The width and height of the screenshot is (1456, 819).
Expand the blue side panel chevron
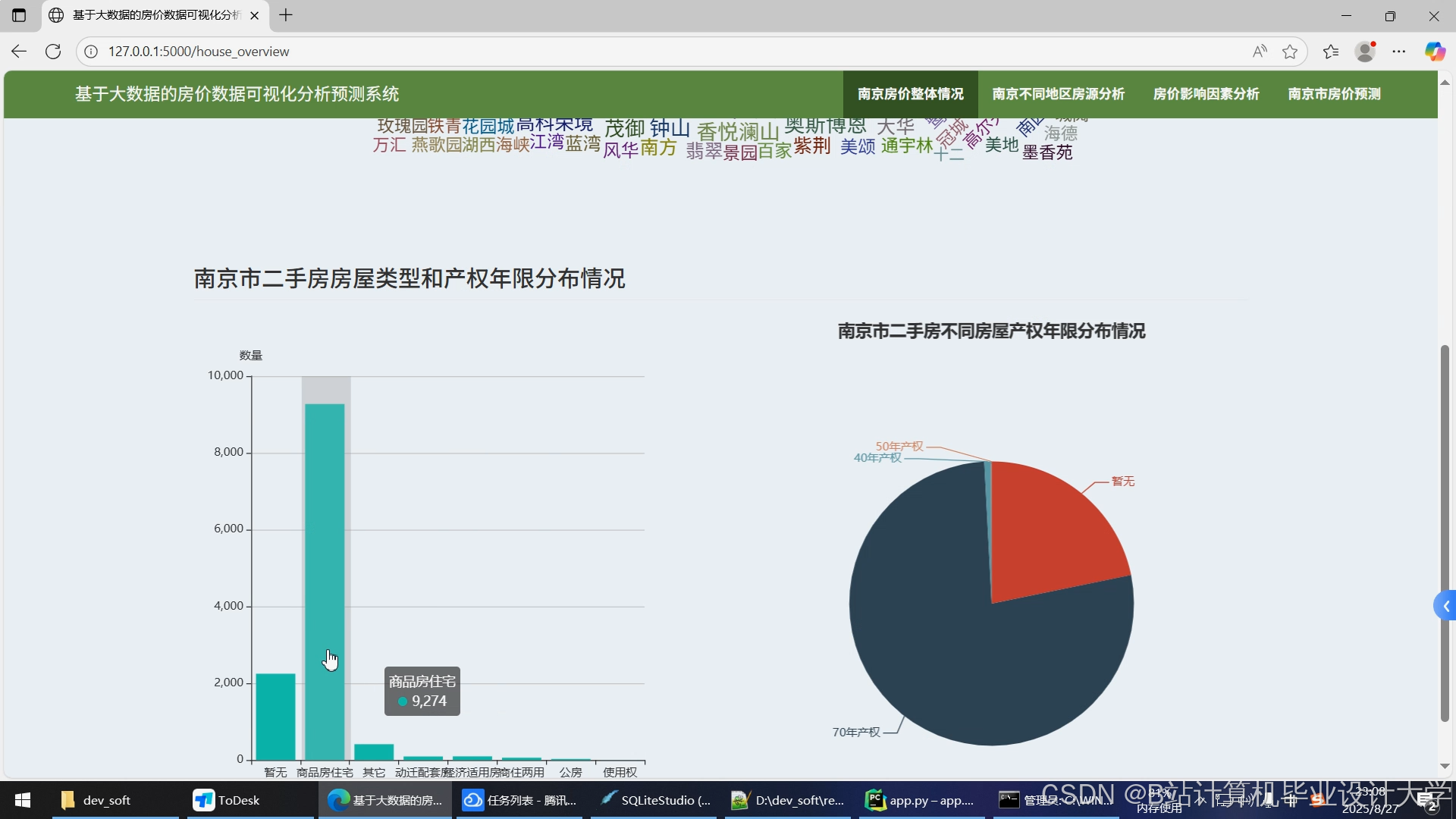[1445, 606]
